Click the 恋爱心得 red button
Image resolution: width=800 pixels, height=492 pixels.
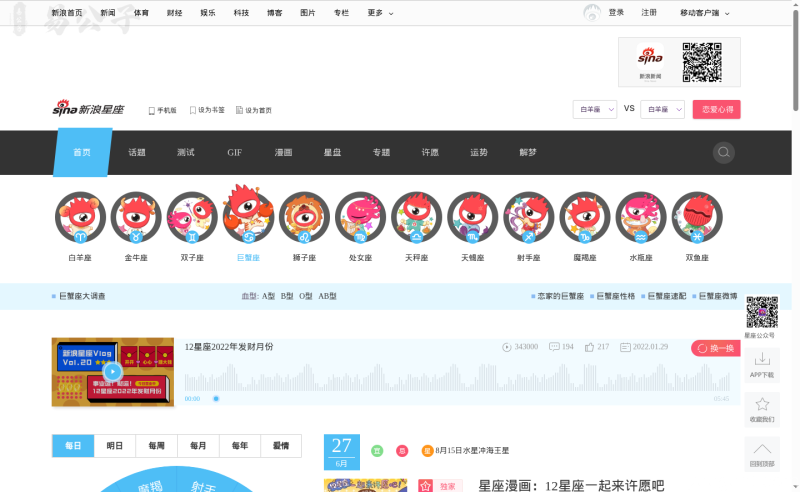[x=716, y=109]
